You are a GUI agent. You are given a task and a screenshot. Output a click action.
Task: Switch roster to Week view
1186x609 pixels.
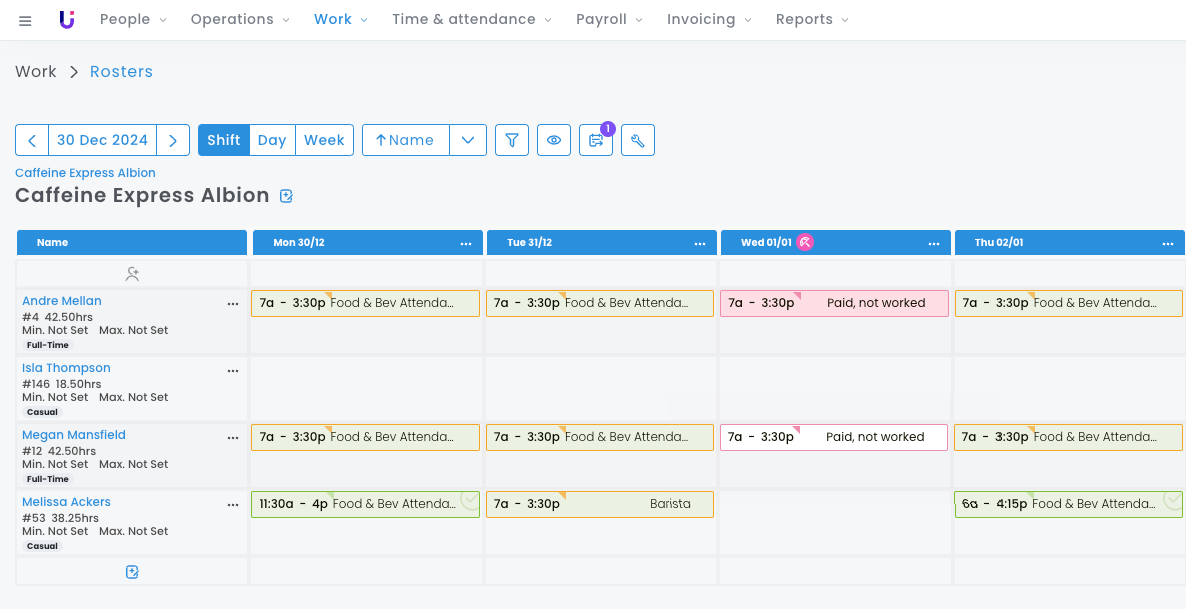(324, 140)
